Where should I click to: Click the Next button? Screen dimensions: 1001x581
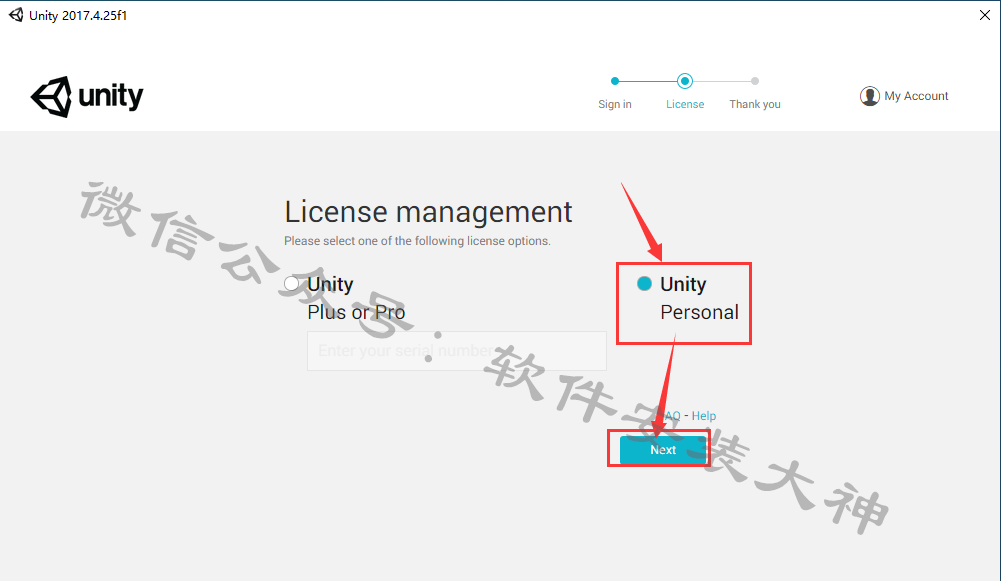[x=663, y=449]
